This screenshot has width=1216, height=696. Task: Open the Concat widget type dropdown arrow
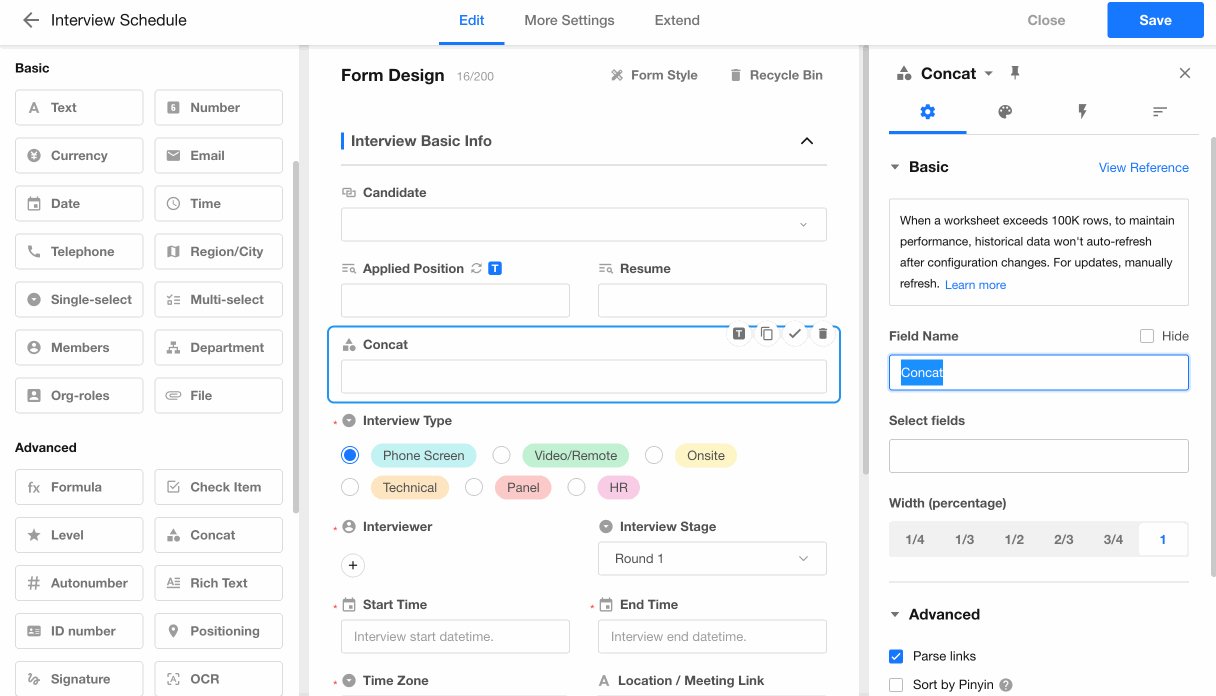point(989,73)
